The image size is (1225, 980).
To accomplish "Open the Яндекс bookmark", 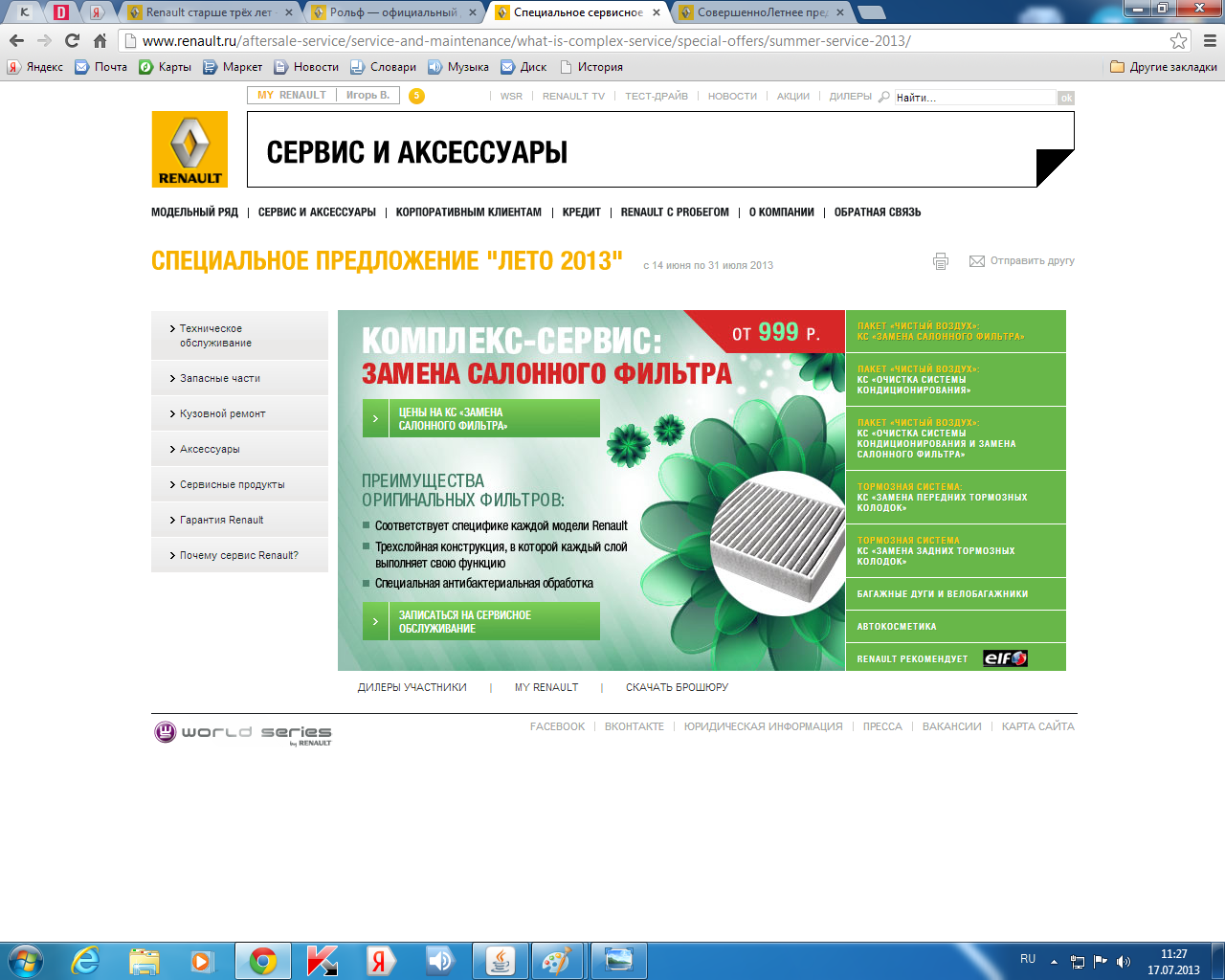I will [x=35, y=67].
